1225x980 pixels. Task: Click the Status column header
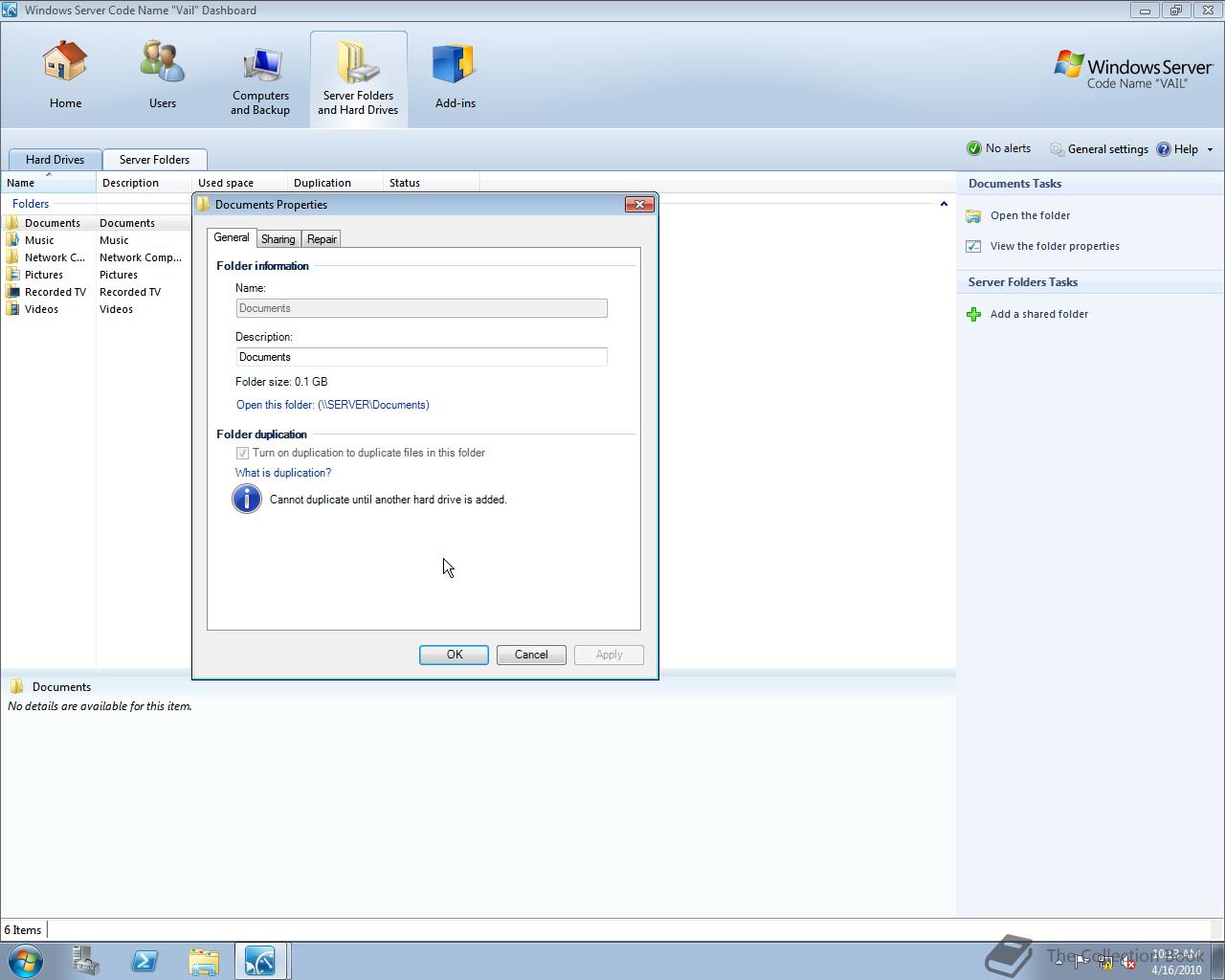click(x=431, y=183)
